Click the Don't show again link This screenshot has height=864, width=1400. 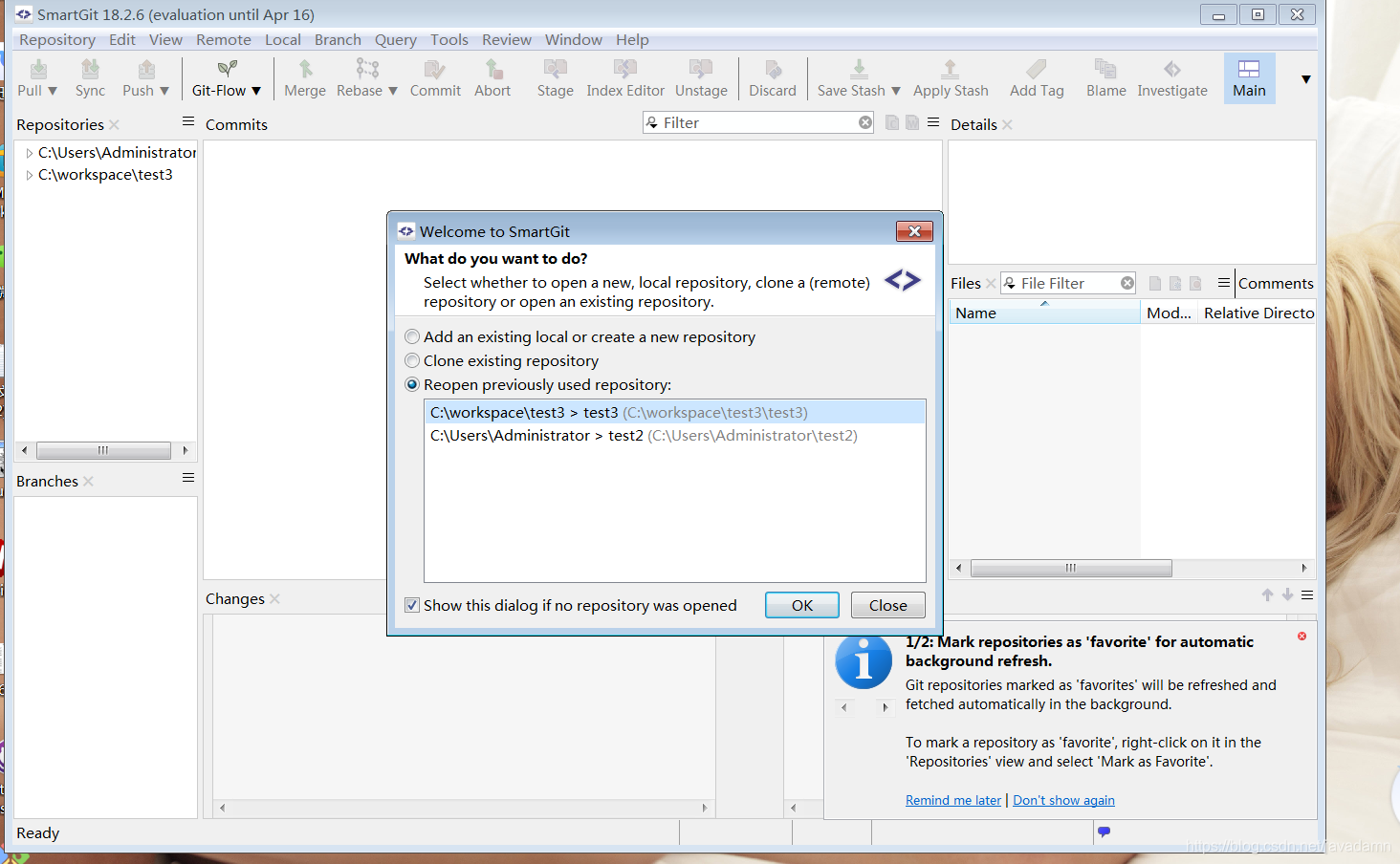(x=1063, y=800)
